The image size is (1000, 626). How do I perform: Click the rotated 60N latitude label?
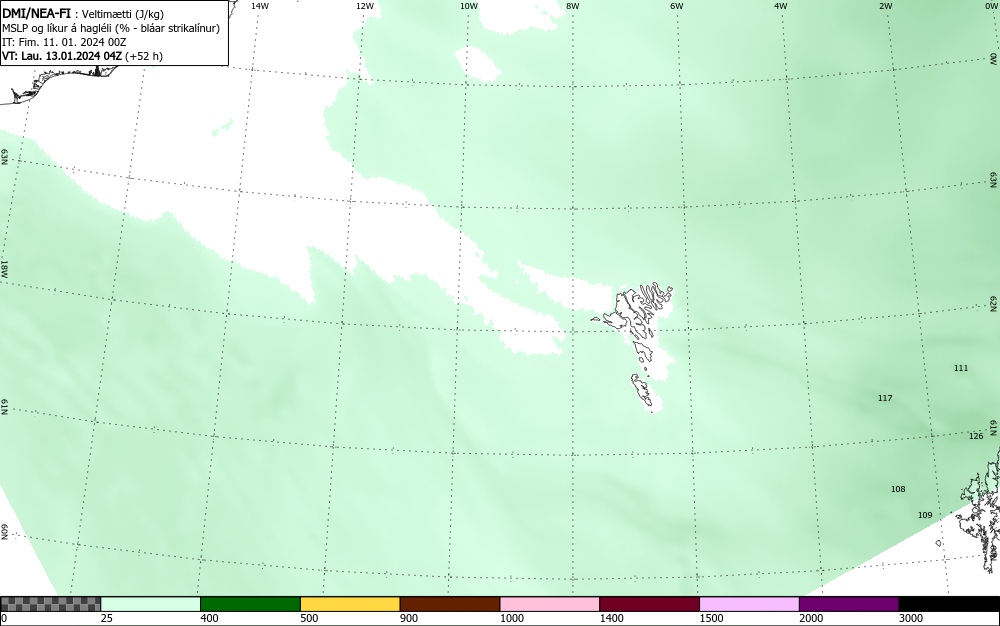pyautogui.click(x=4, y=532)
